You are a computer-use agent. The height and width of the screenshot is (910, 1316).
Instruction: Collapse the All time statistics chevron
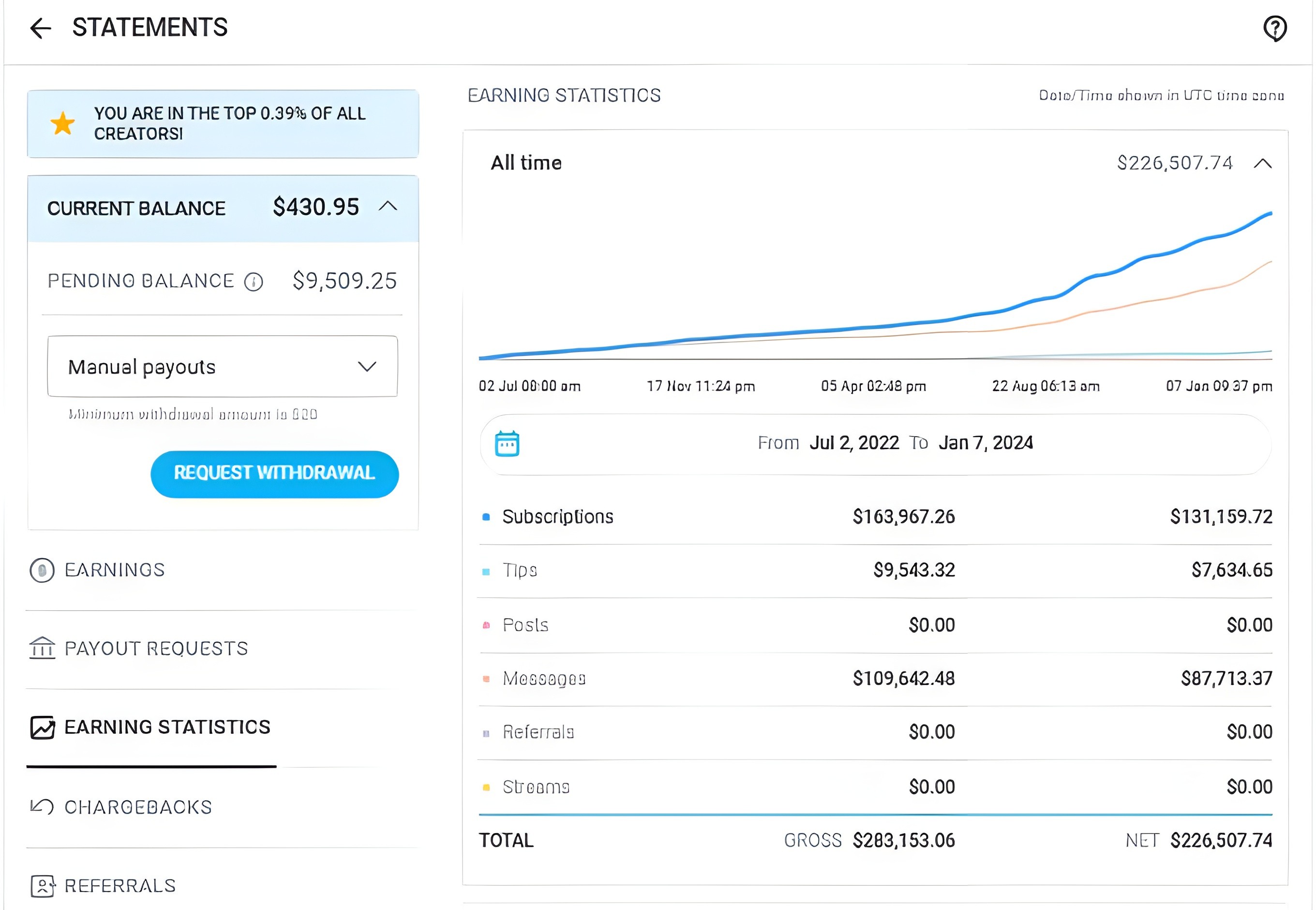[1262, 164]
